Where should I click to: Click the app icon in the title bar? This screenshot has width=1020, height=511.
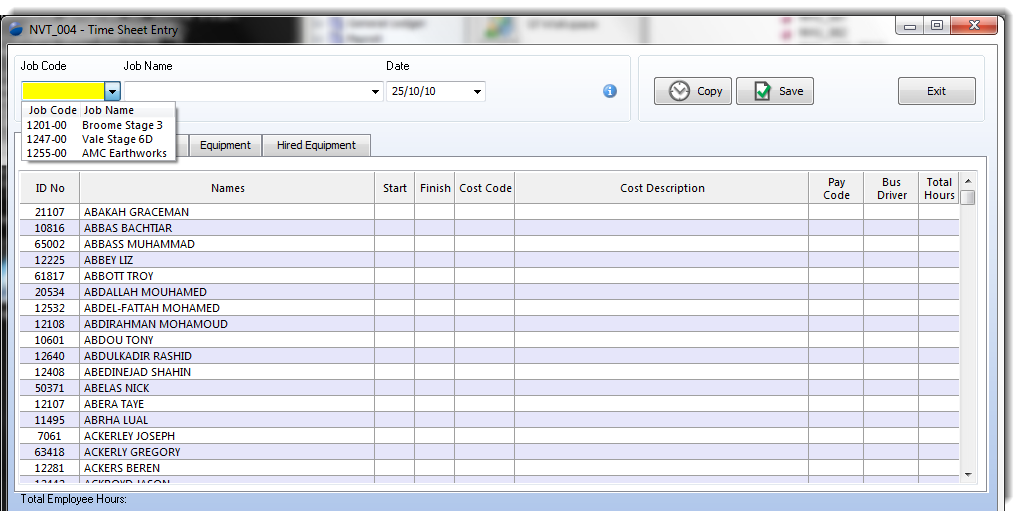click(16, 30)
